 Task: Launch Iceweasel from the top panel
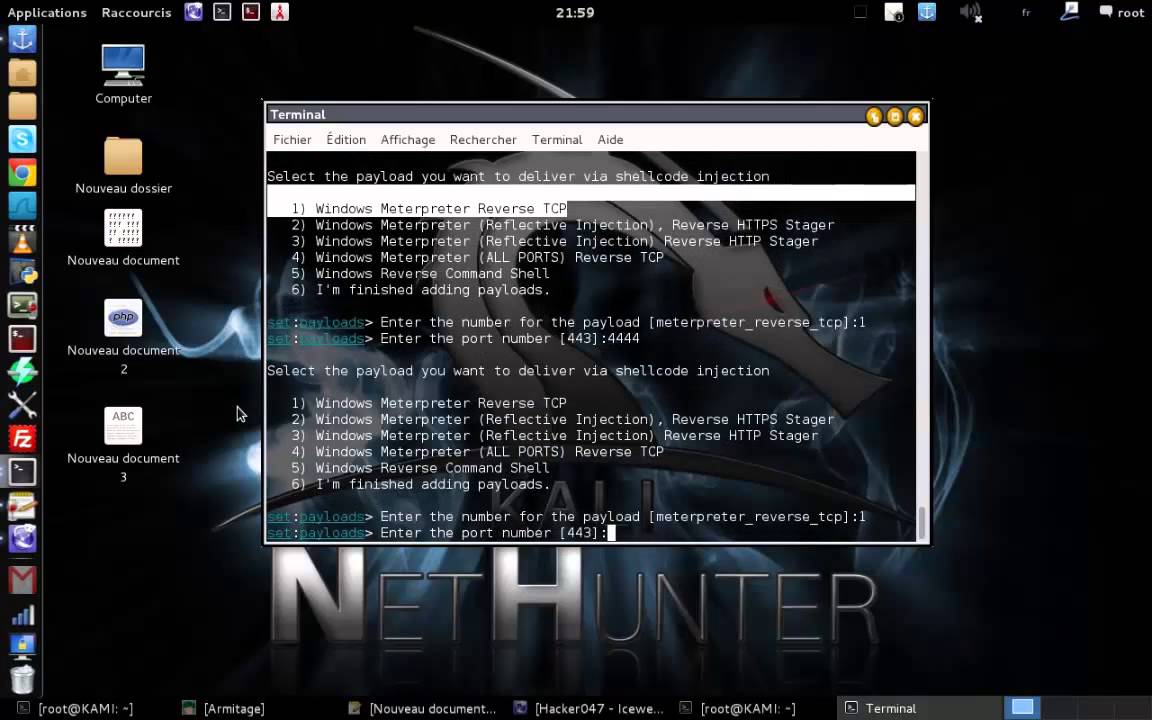point(193,12)
